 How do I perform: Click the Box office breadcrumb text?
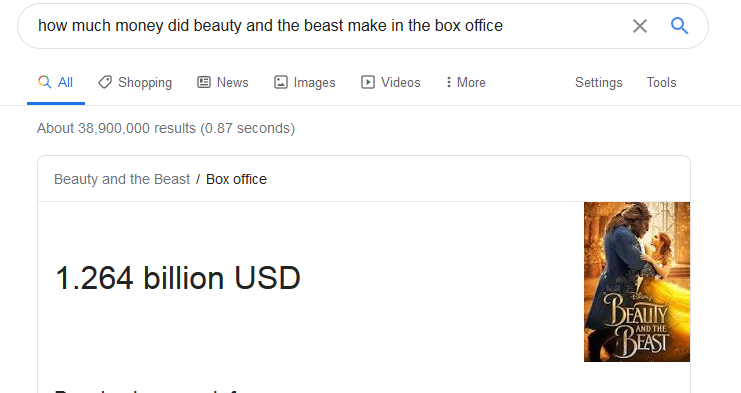point(236,179)
